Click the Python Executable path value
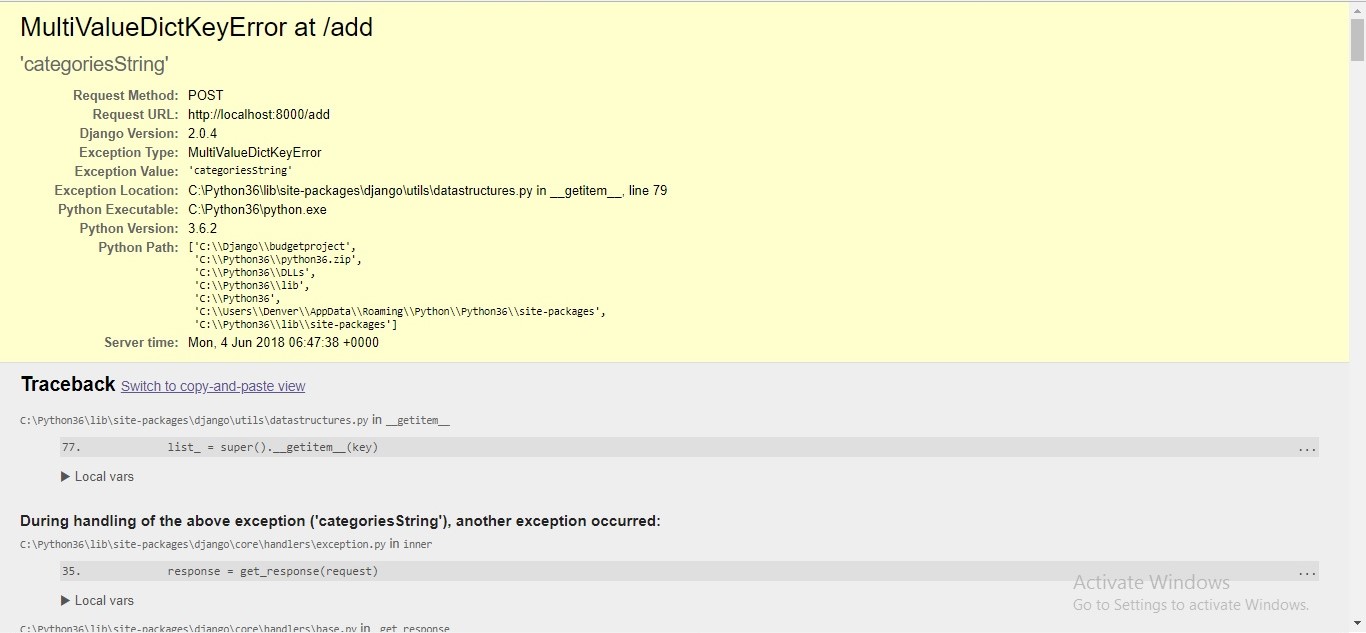 [x=257, y=209]
